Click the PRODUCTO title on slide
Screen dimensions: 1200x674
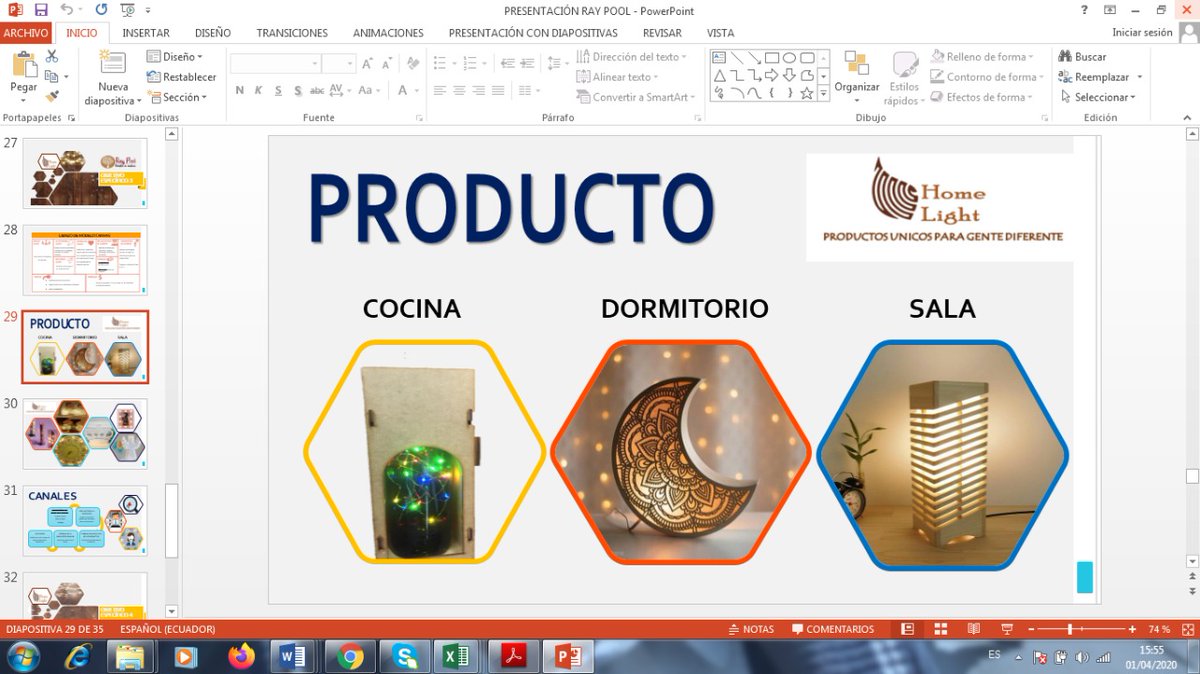tap(511, 208)
